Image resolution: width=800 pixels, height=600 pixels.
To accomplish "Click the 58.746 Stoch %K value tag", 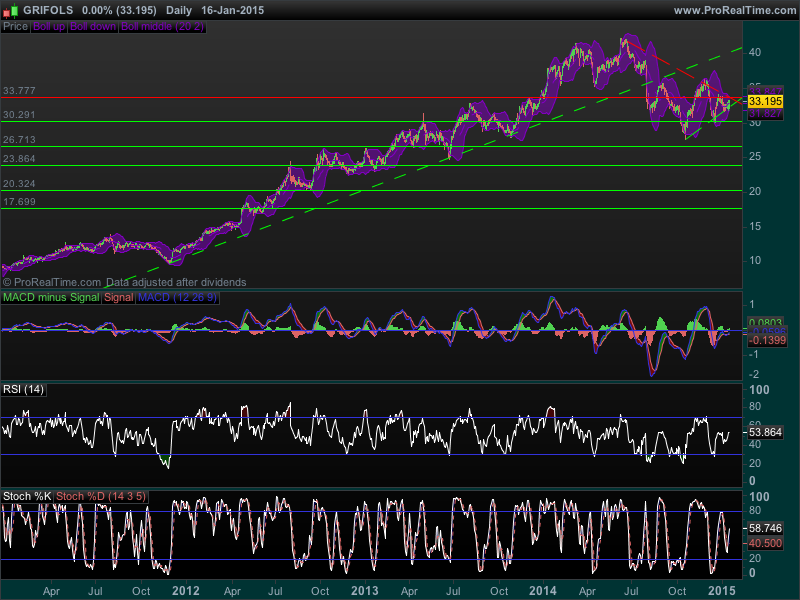I will coord(765,528).
